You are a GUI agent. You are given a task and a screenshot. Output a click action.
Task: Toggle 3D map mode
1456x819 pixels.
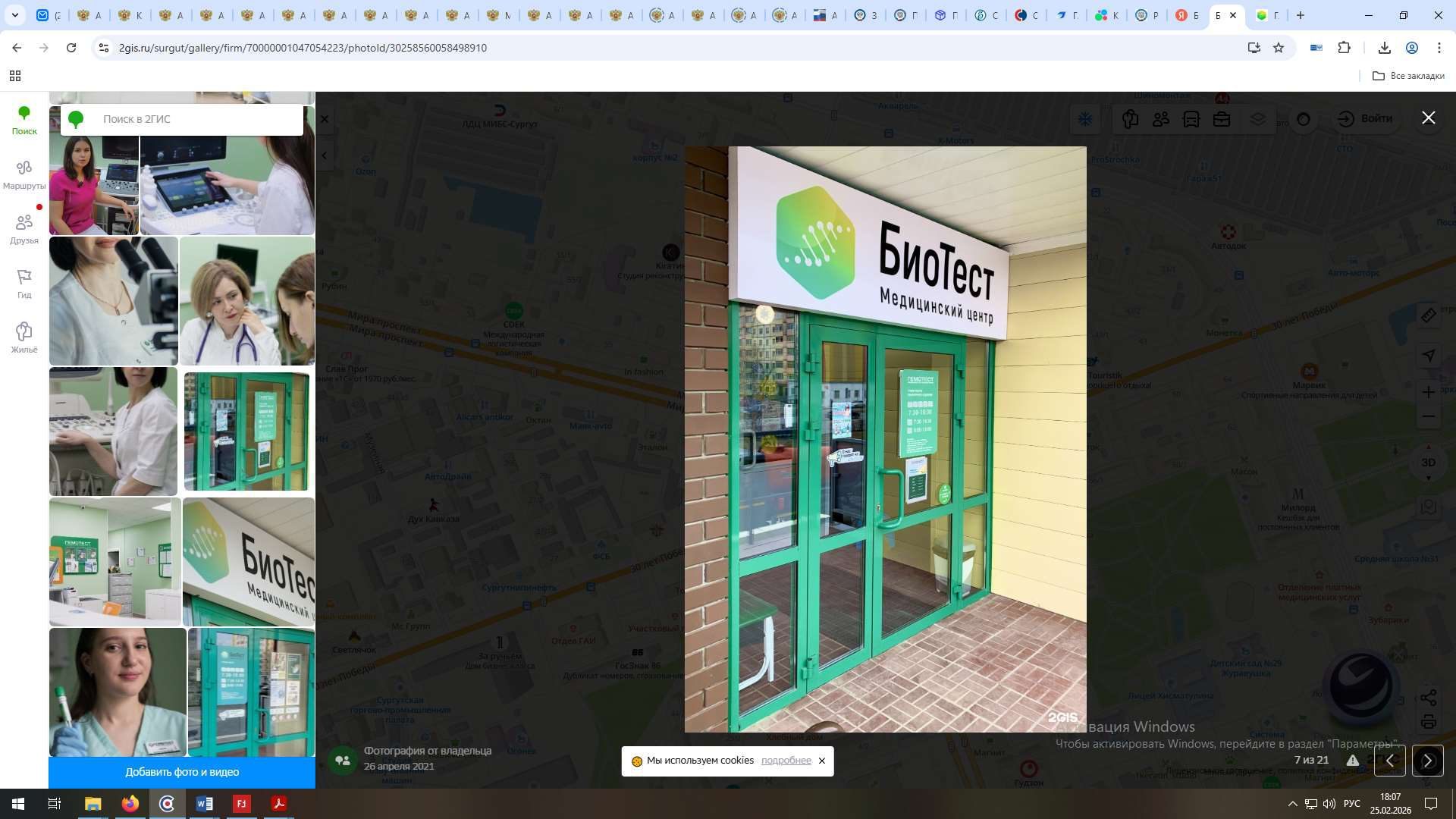pos(1429,463)
